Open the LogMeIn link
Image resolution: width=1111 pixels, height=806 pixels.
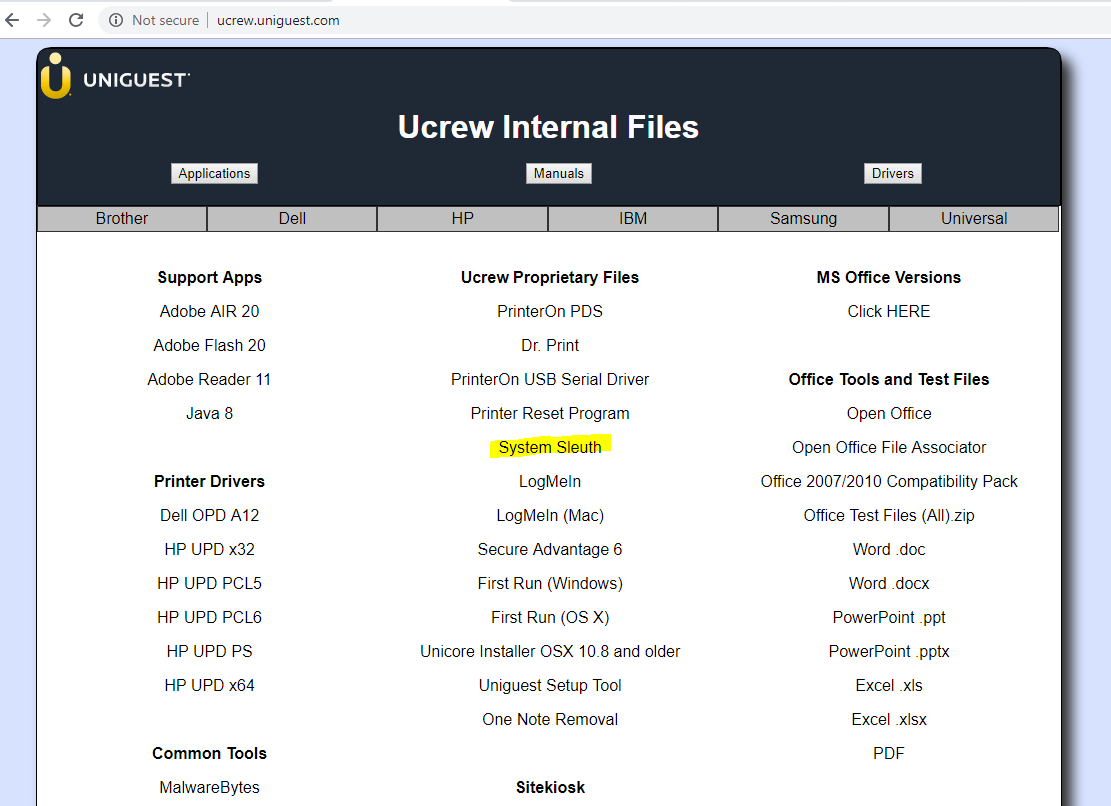click(550, 482)
